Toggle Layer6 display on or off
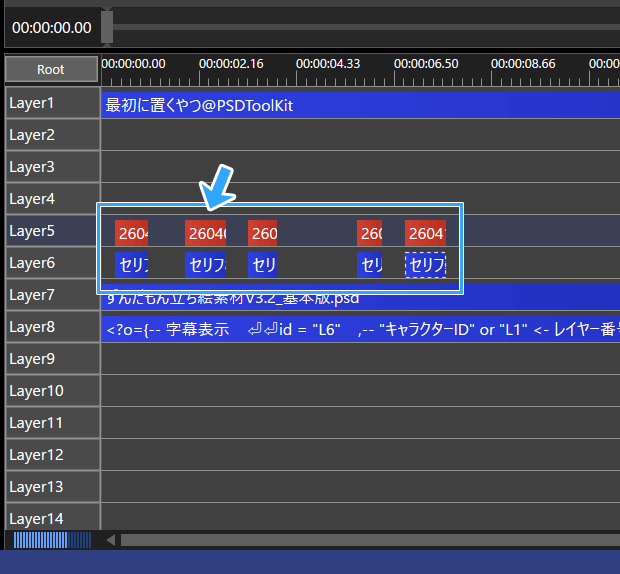Image resolution: width=620 pixels, height=574 pixels. pos(51,263)
